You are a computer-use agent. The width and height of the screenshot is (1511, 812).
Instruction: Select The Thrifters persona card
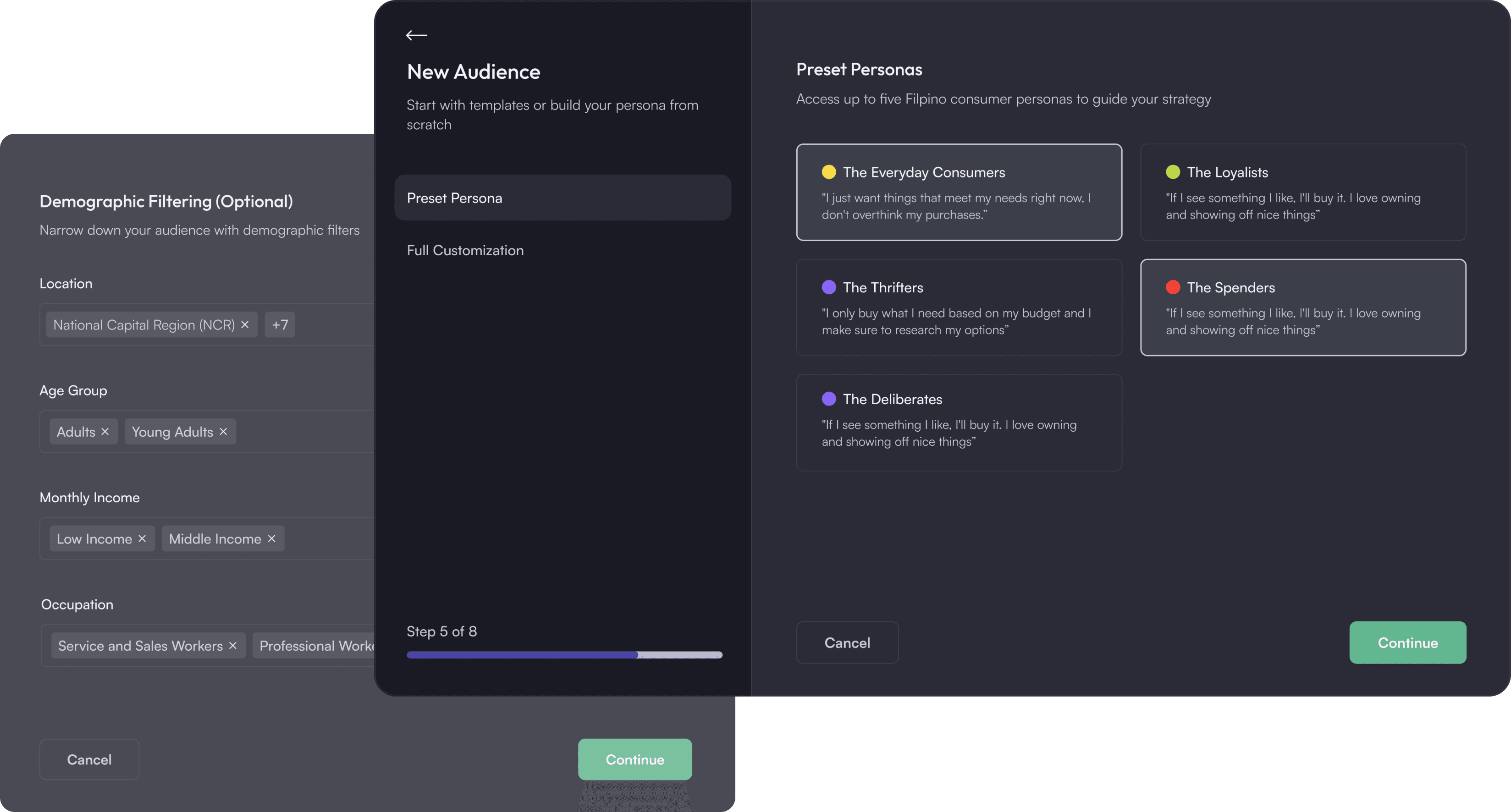[959, 307]
